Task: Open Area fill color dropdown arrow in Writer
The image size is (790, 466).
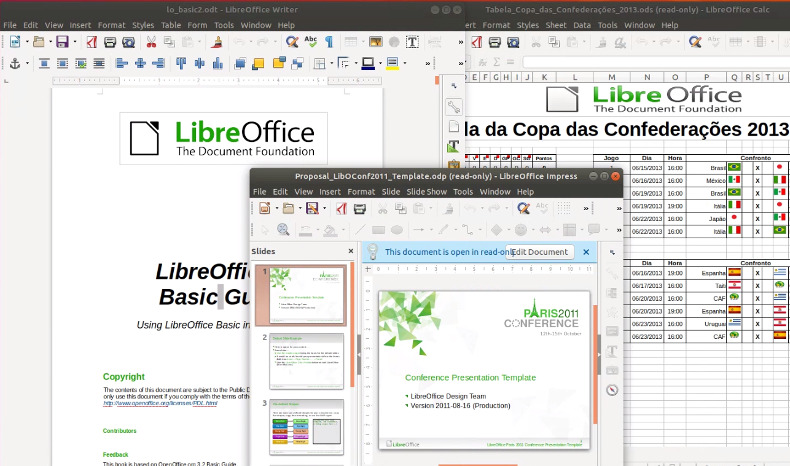Action: coord(405,63)
